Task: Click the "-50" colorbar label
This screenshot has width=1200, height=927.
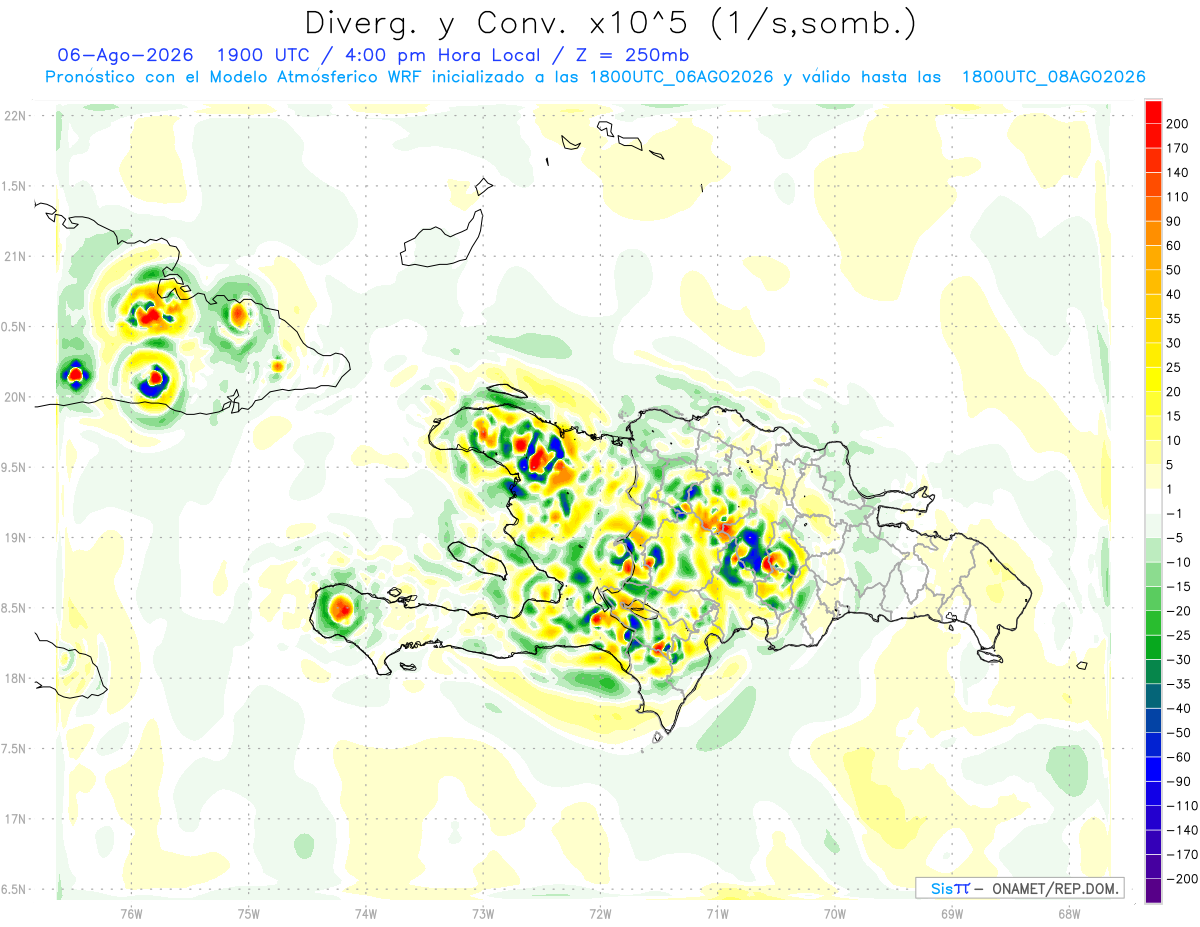Action: 1177,733
